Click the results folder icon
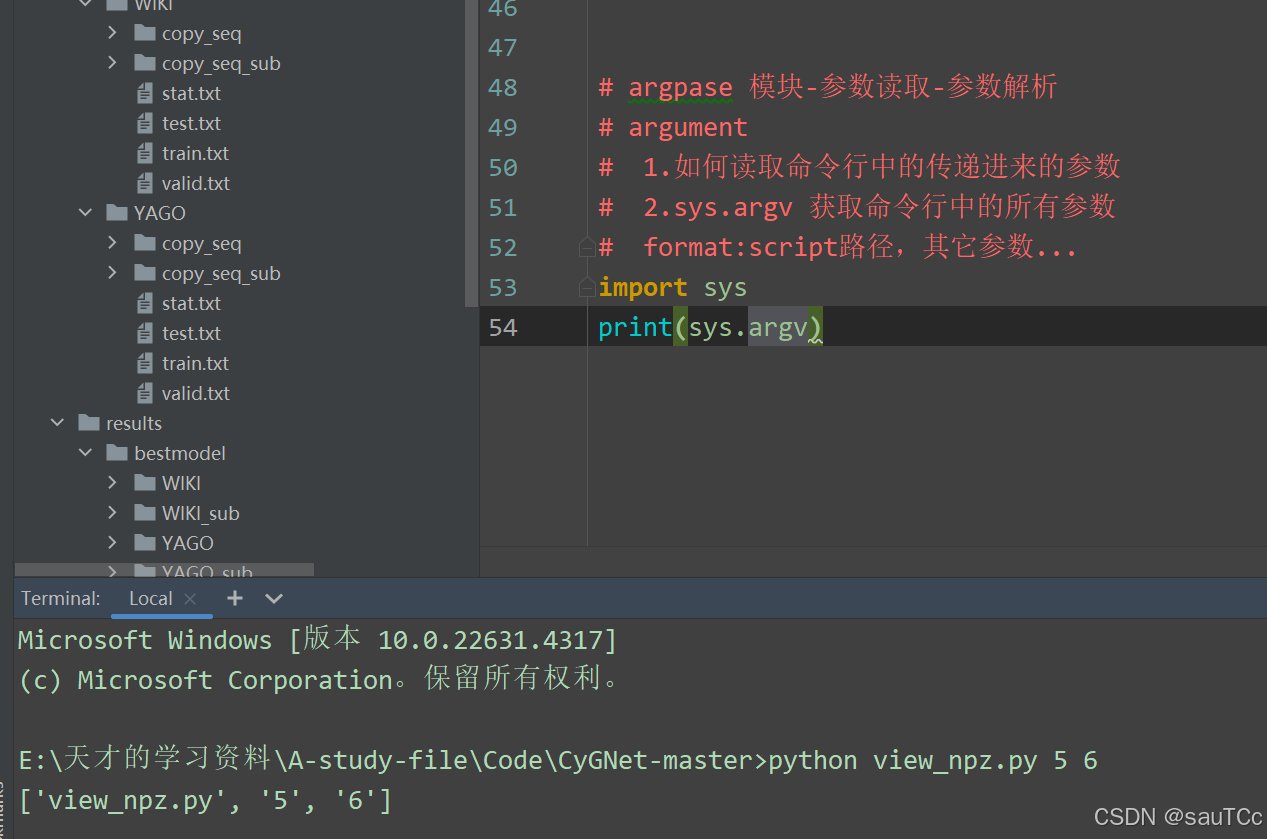 89,423
